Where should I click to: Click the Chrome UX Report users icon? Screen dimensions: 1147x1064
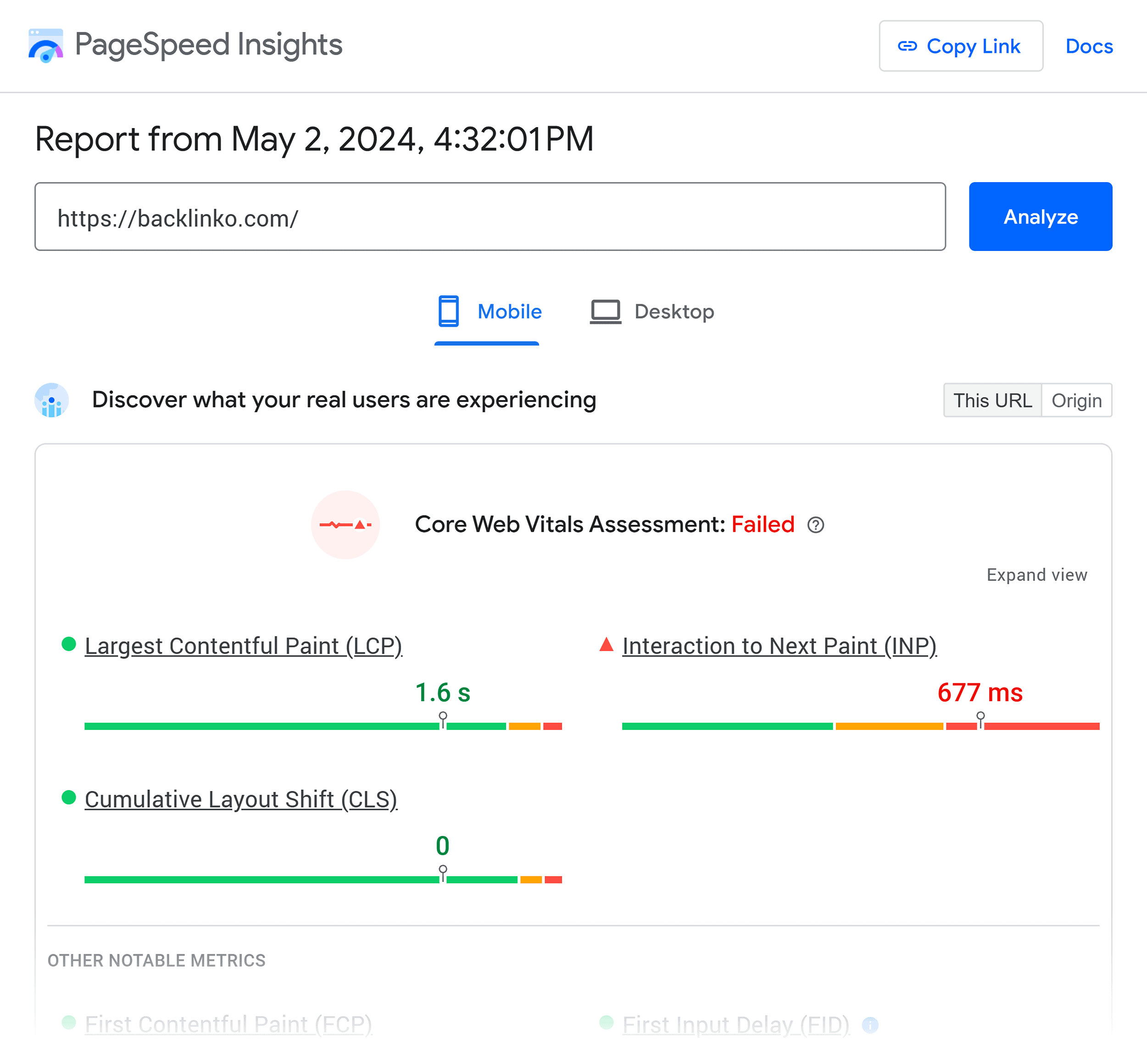tap(51, 400)
